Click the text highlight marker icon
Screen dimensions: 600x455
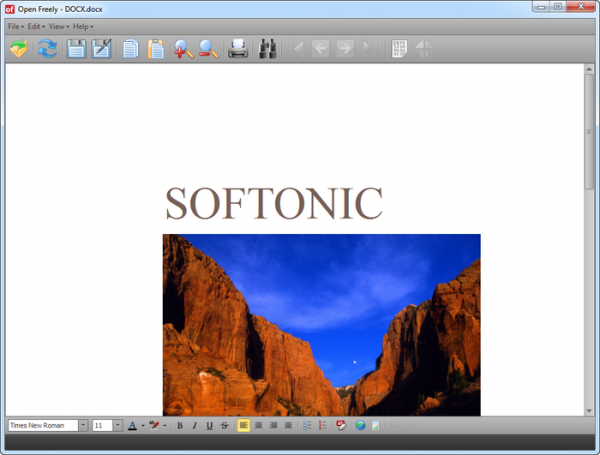click(x=154, y=426)
